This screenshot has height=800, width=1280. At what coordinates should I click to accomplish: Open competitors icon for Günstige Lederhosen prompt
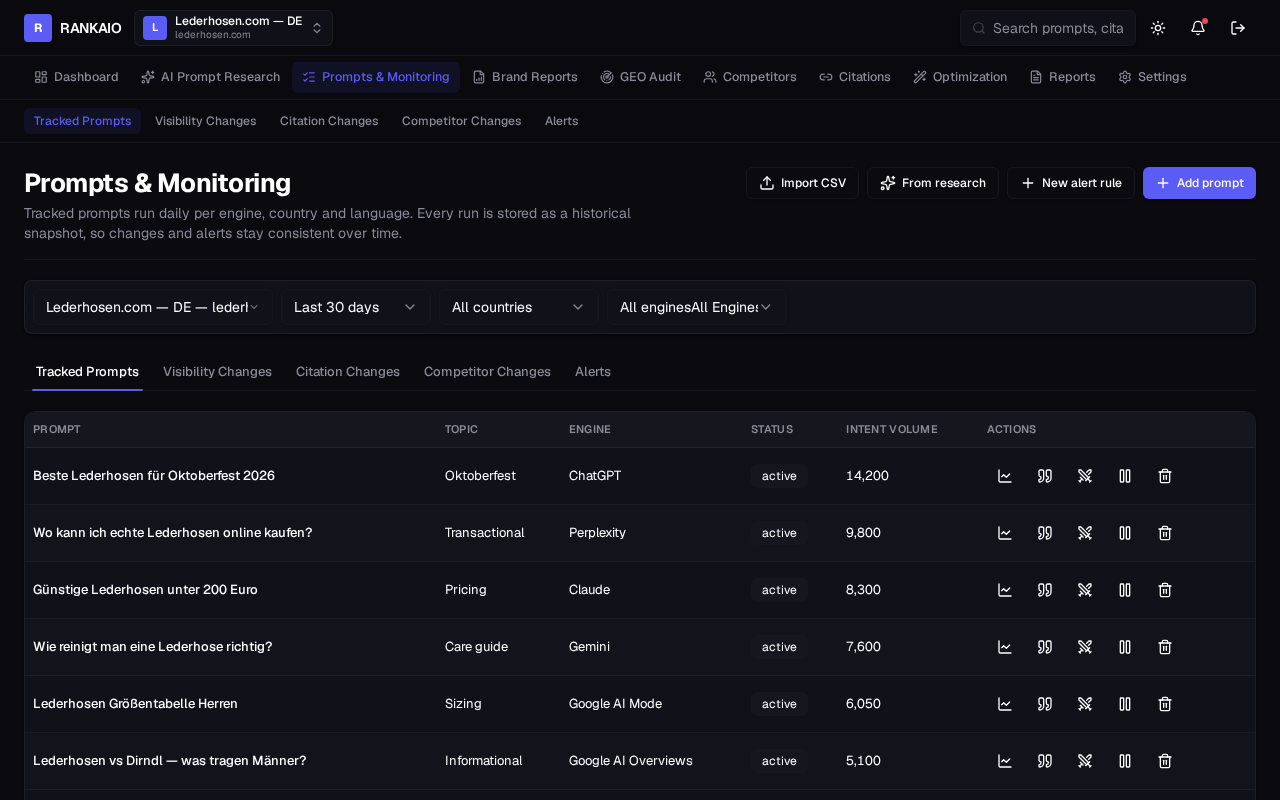[x=1085, y=590]
